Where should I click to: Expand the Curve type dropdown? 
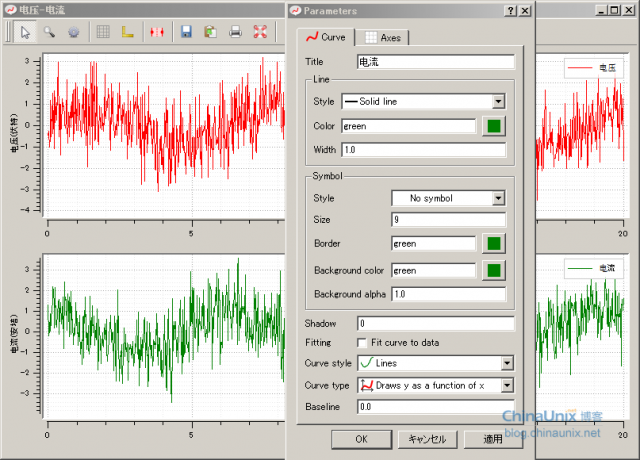pyautogui.click(x=507, y=385)
